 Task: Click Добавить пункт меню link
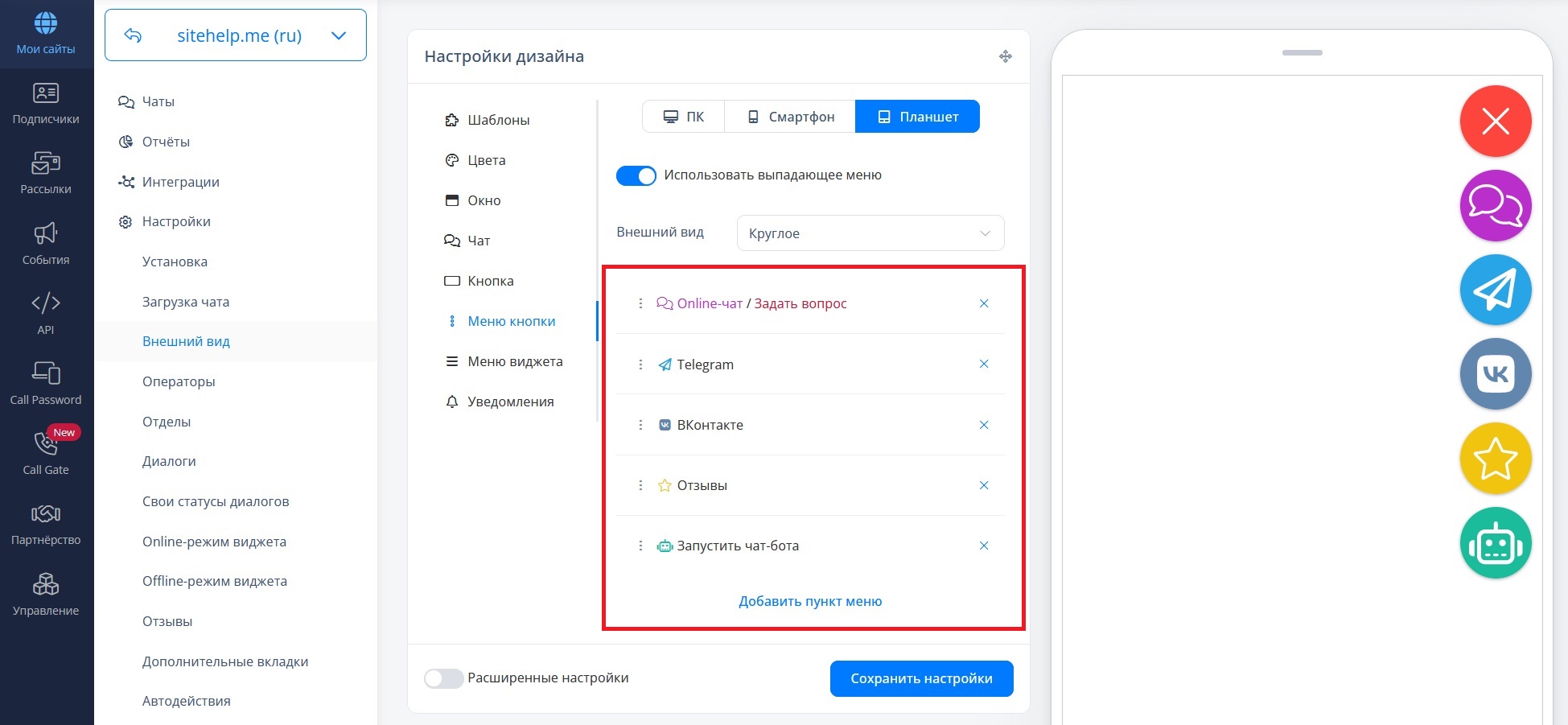point(810,601)
